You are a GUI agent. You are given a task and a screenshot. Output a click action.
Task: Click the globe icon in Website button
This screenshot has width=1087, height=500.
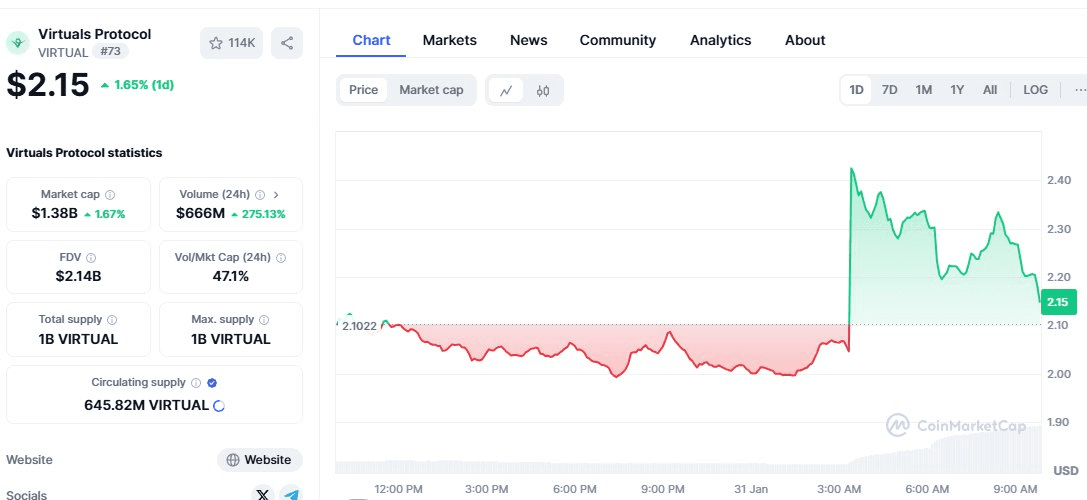(x=233, y=460)
